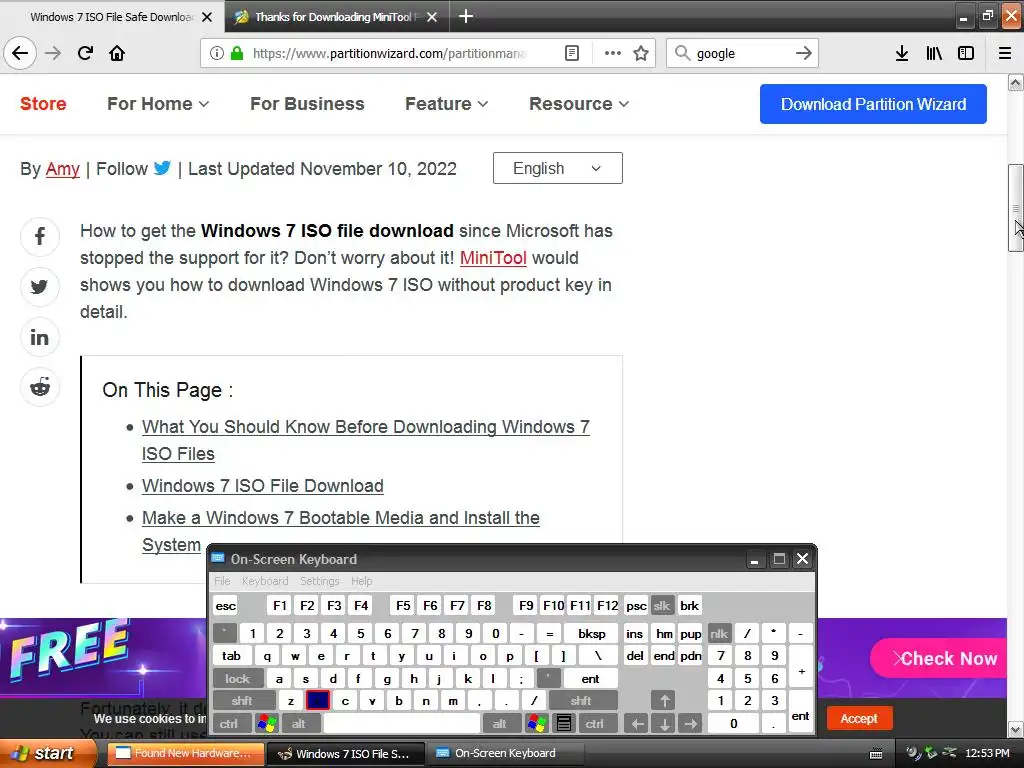Open the For Business link

click(307, 104)
